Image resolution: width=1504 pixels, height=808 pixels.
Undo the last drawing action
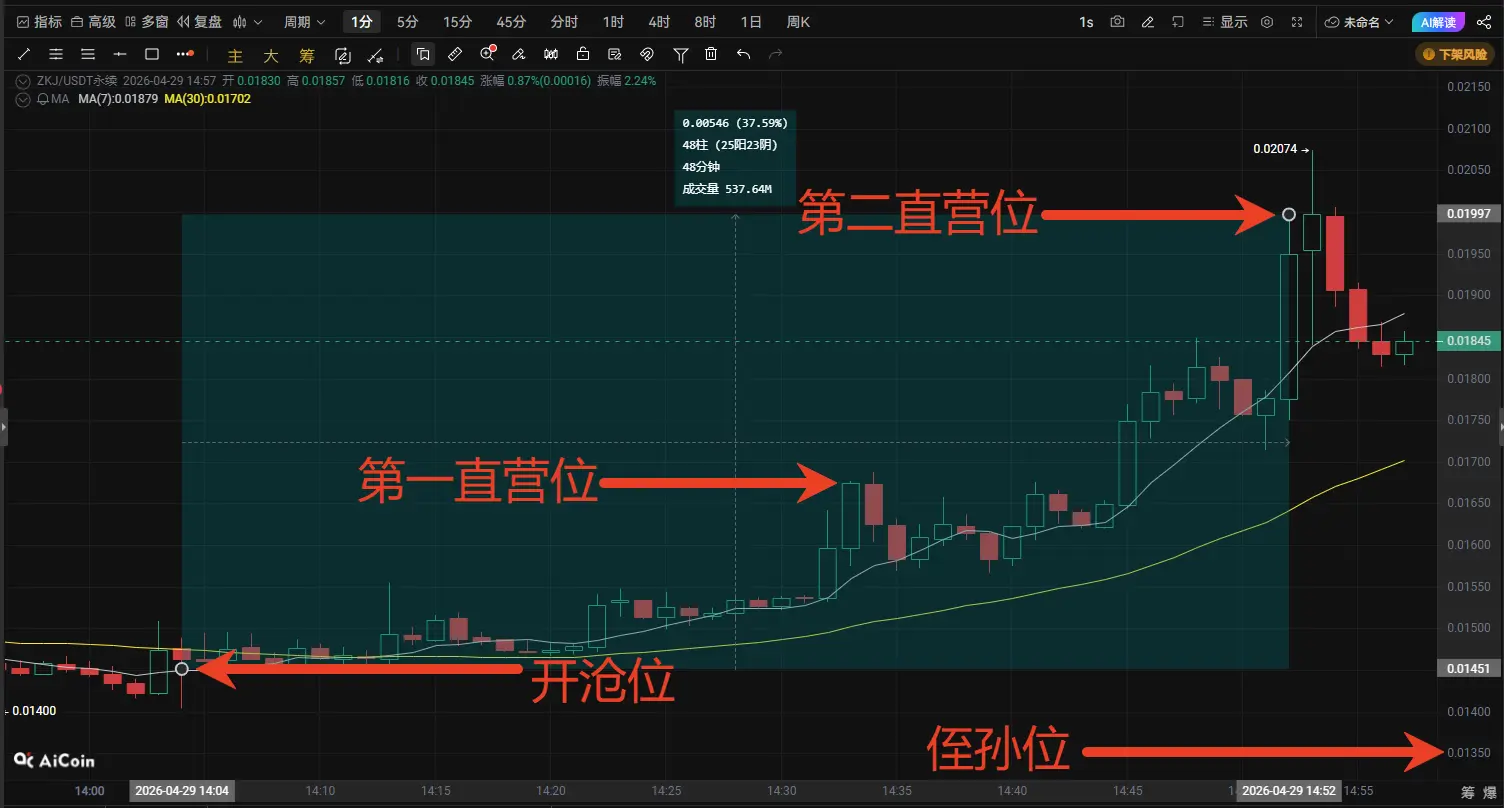click(743, 54)
